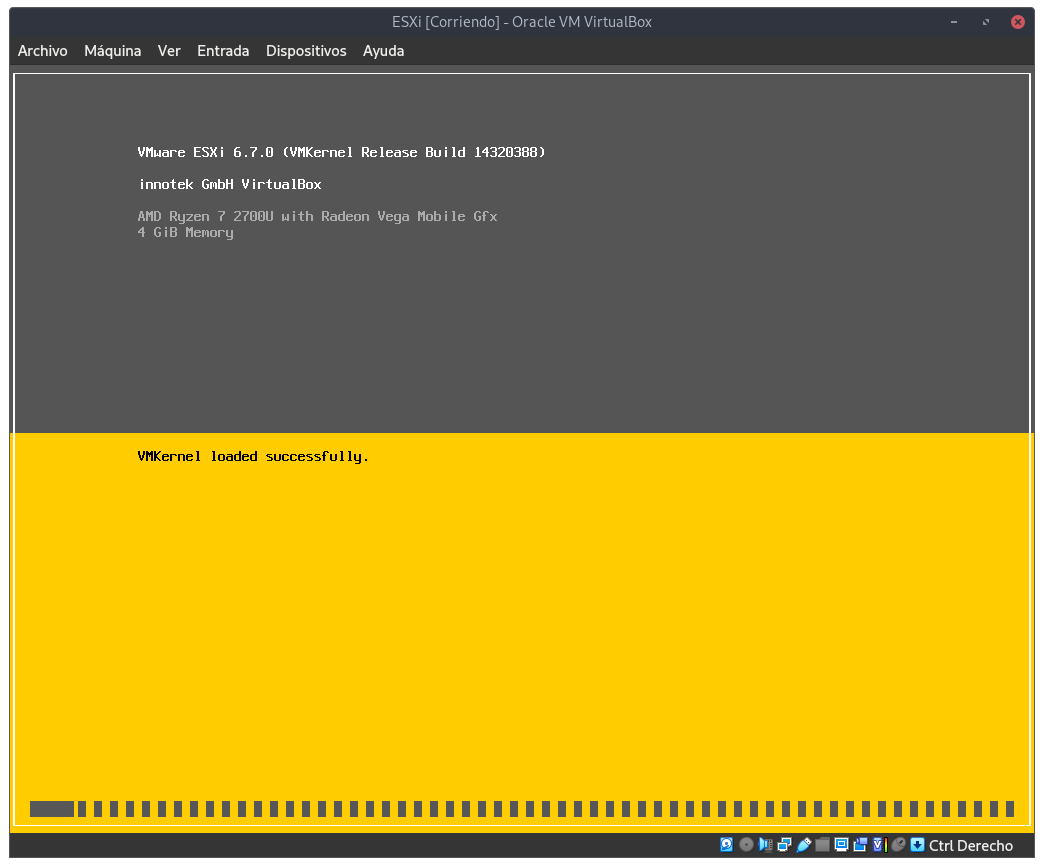Viewport: 1044px width, 867px height.
Task: Click the ESXi boot progress bar
Action: pos(522,809)
